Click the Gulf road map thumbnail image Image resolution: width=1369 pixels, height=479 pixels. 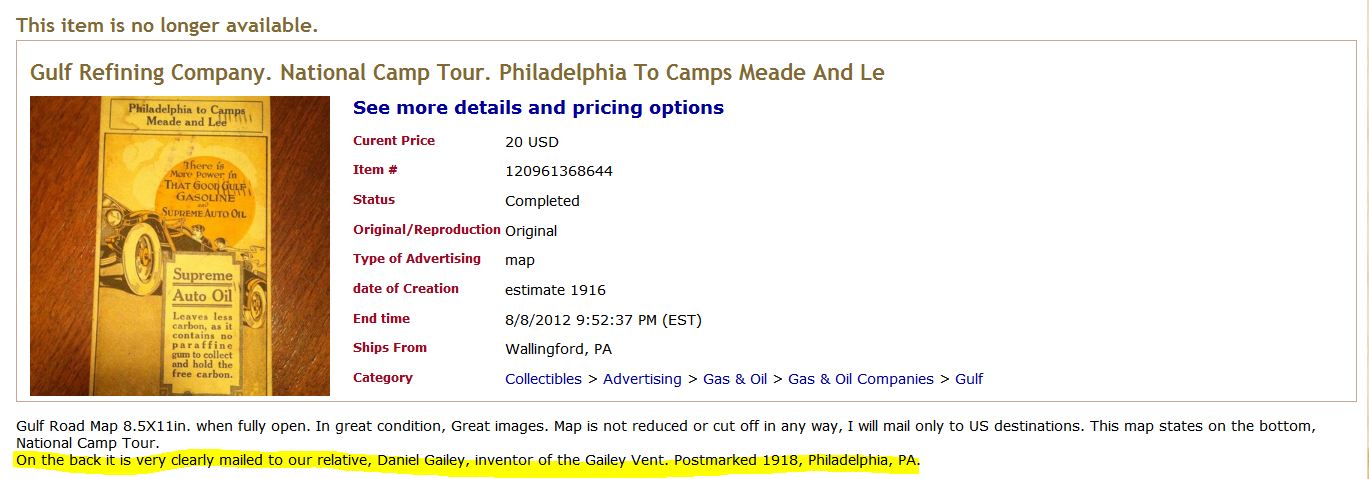[x=180, y=246]
